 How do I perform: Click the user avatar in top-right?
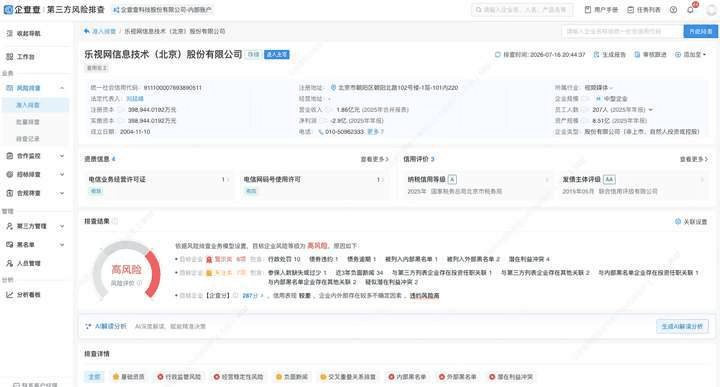coord(711,10)
